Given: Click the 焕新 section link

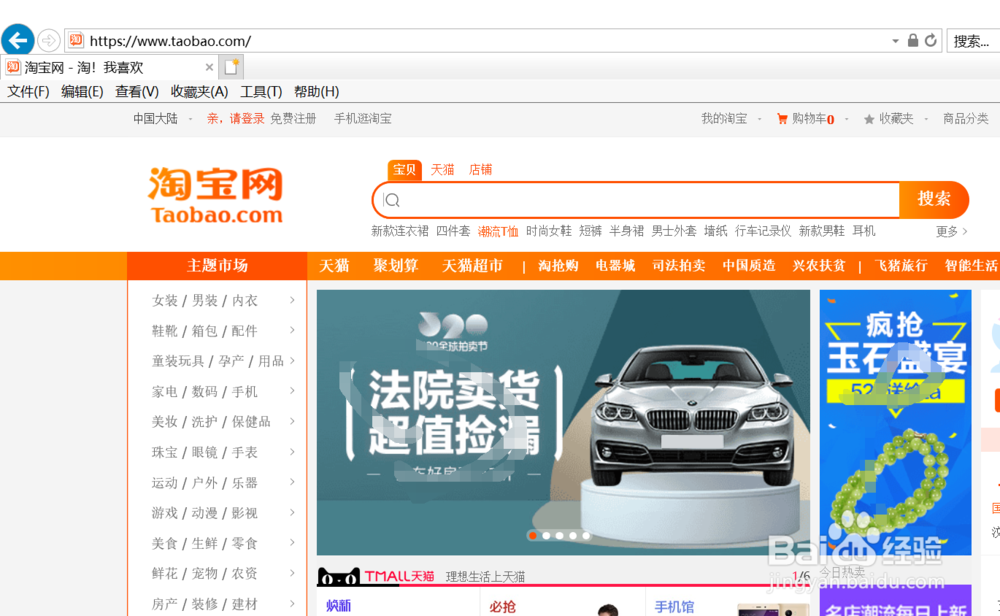Looking at the screenshot, I should 338,606.
